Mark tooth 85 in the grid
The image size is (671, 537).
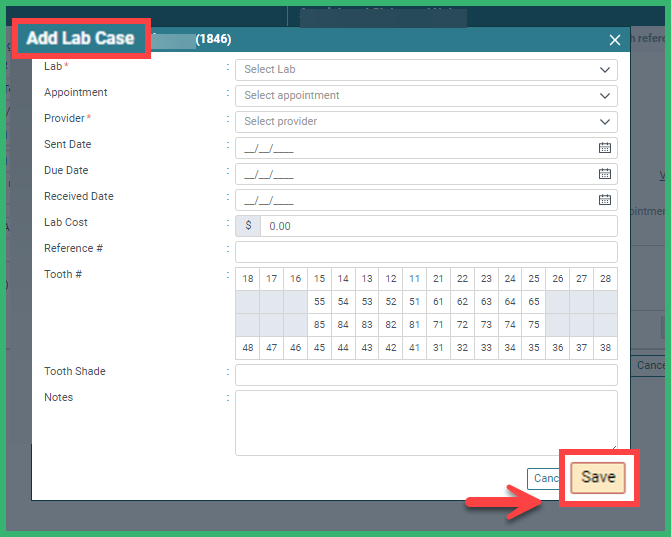pos(319,325)
